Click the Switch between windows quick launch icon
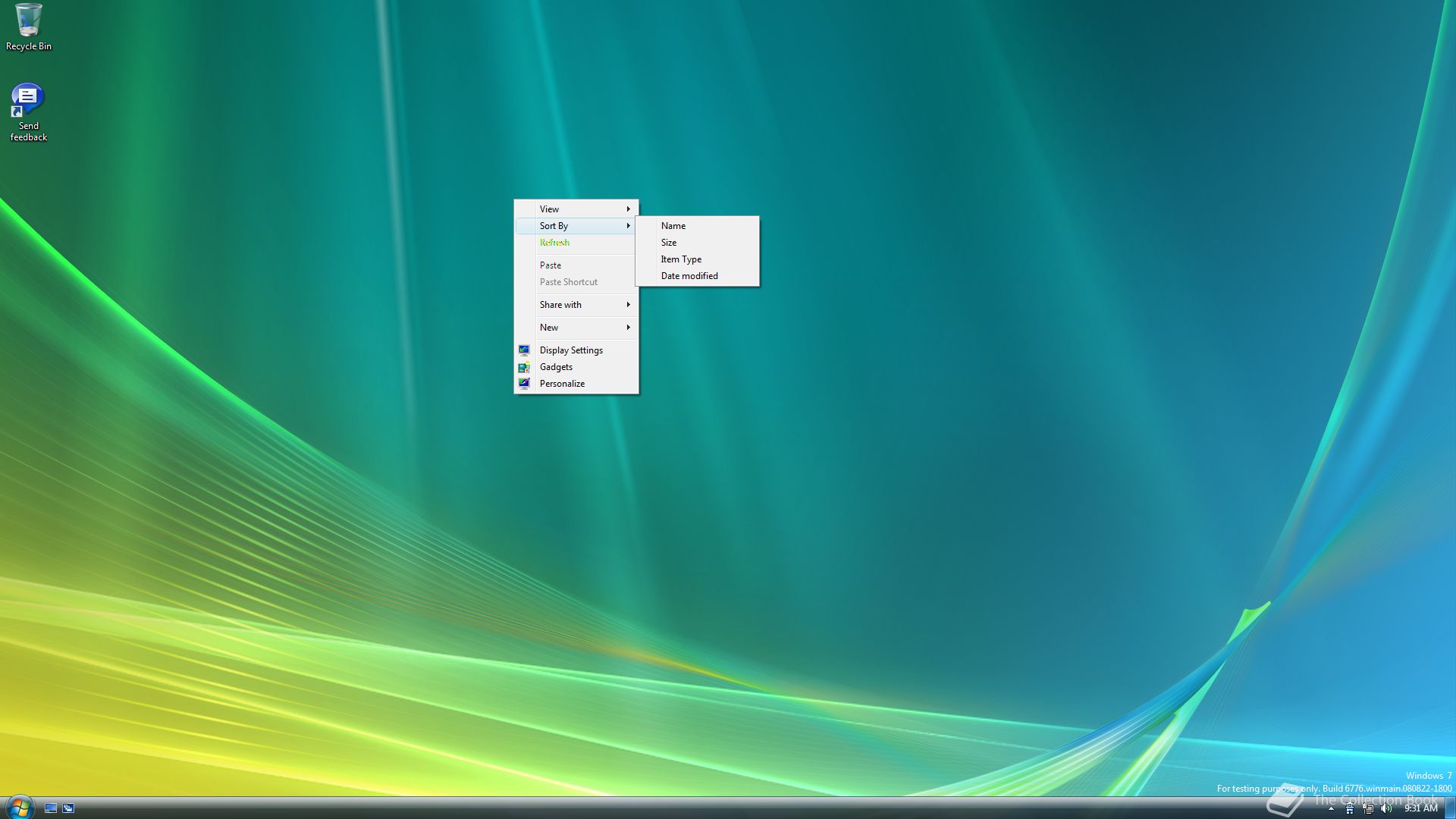 pos(68,808)
